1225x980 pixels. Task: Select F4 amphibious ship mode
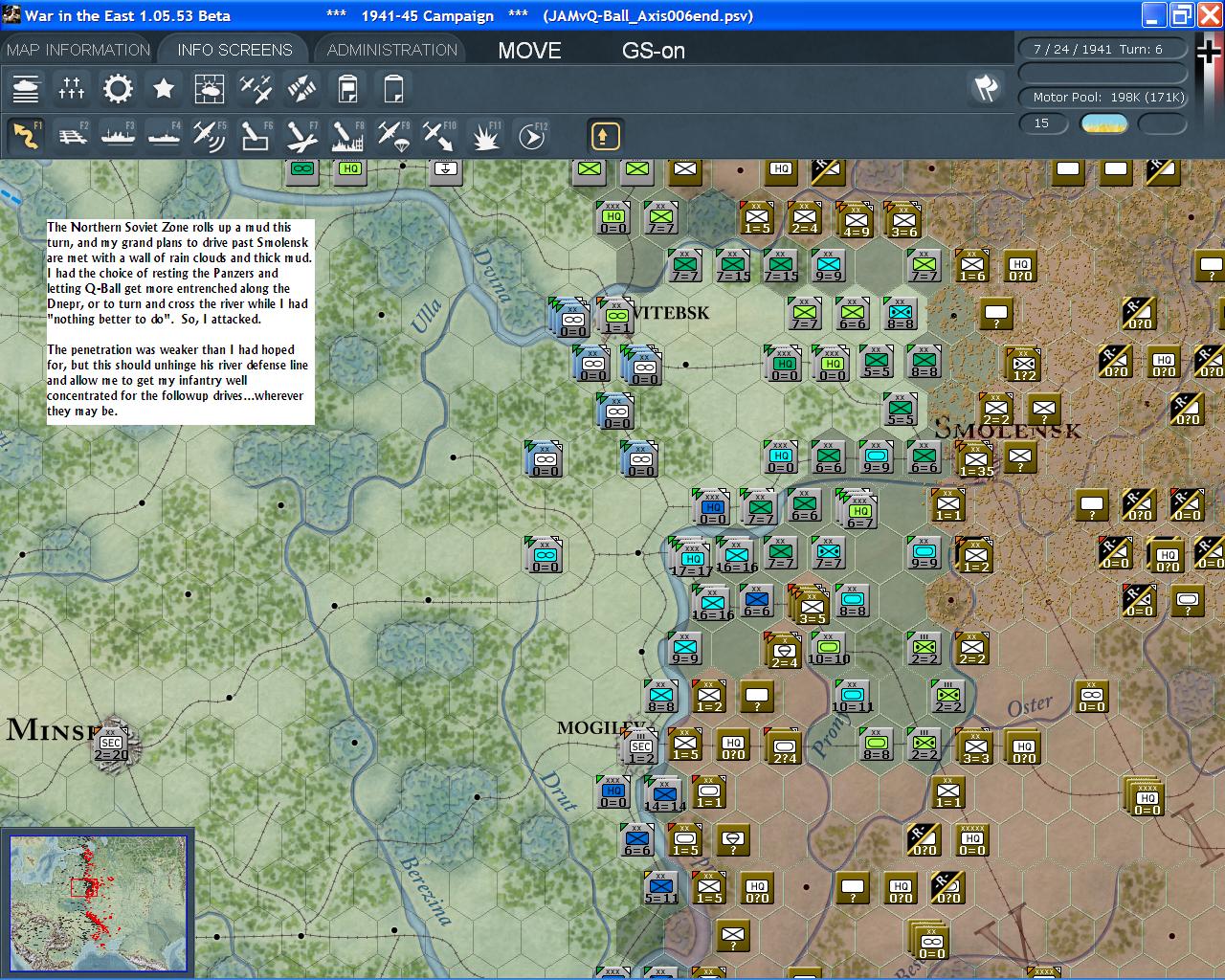pos(164,136)
